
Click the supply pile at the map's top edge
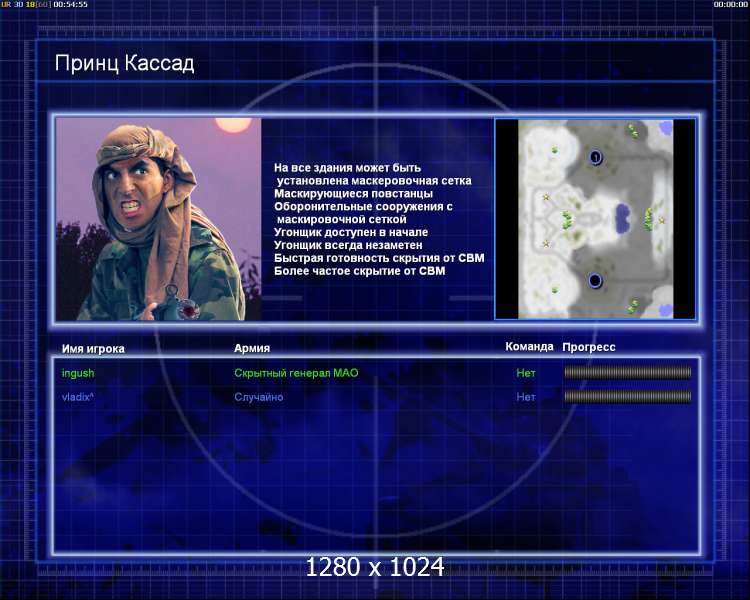click(x=633, y=130)
